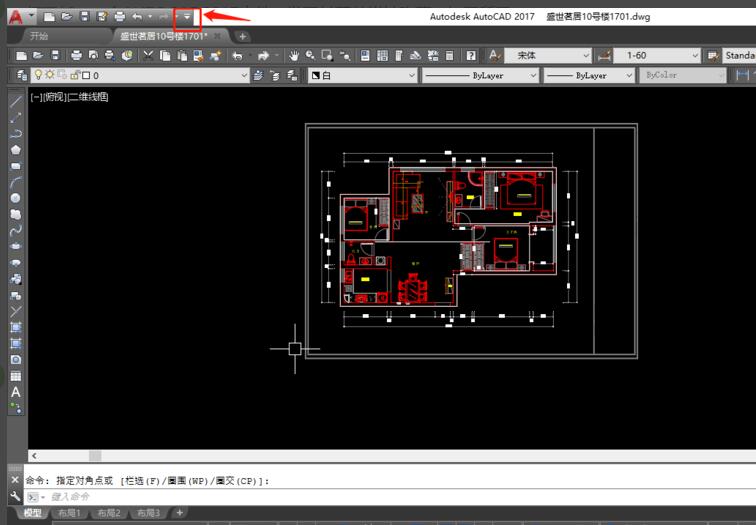This screenshot has width=756, height=525.
Task: Select the Rectangle draw tool
Action: click(x=16, y=166)
